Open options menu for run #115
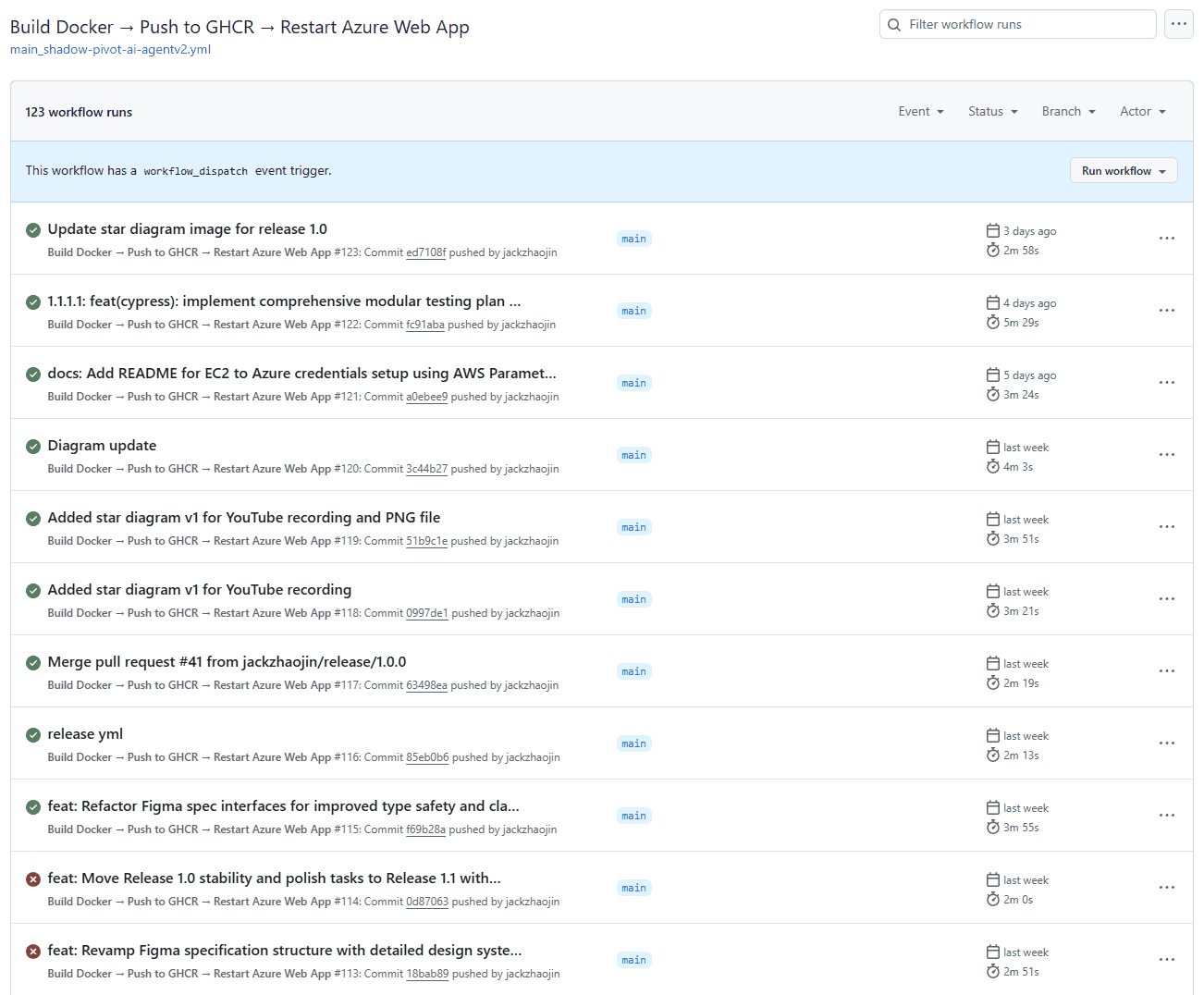 click(1167, 816)
